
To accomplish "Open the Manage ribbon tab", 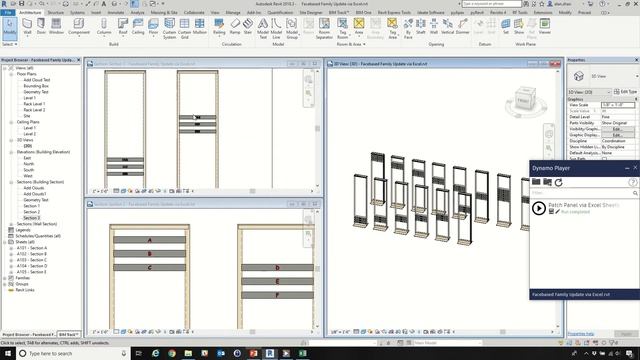I will click(x=233, y=13).
